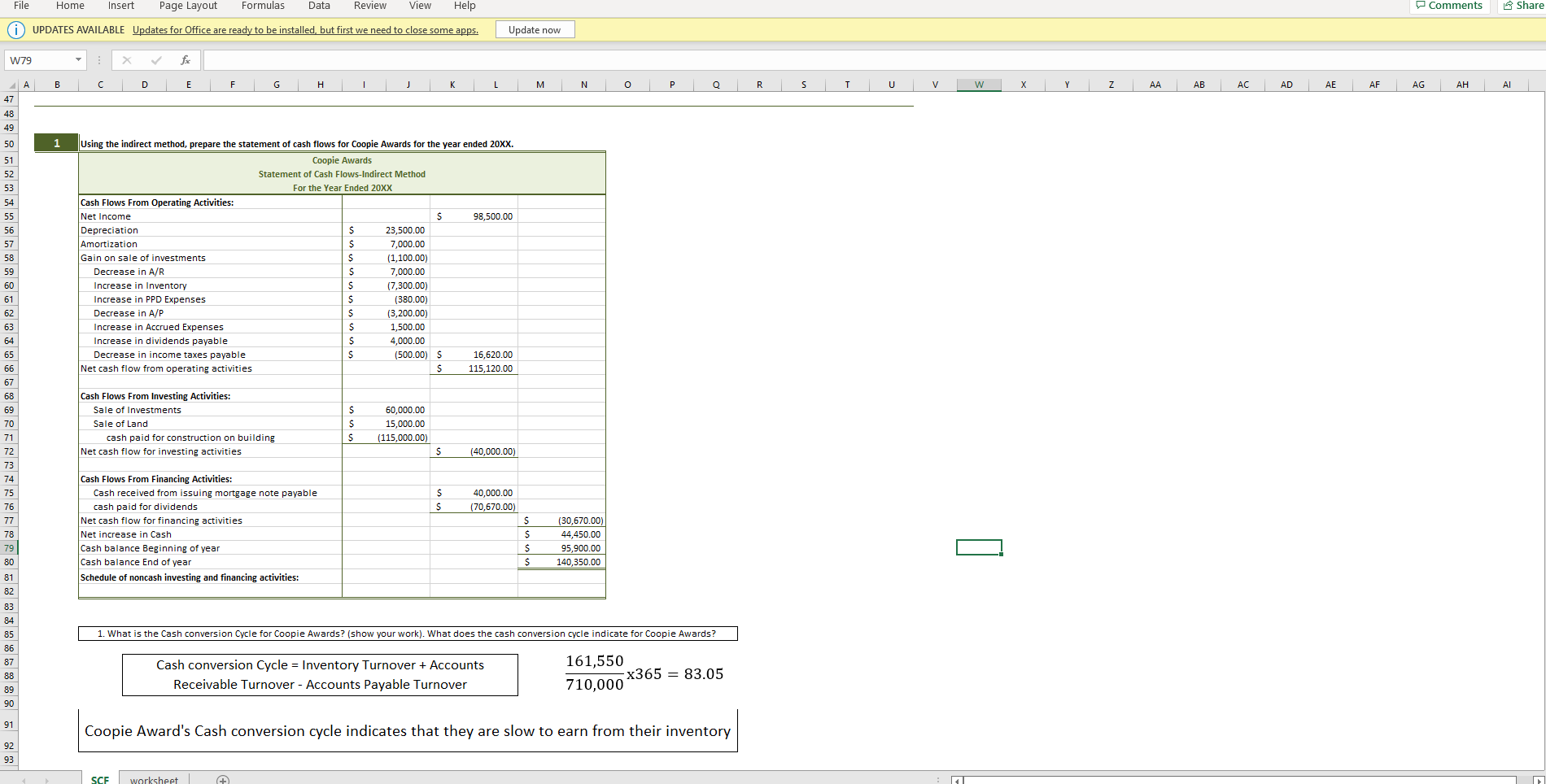
Task: Select column AD header
Action: tap(1286, 85)
